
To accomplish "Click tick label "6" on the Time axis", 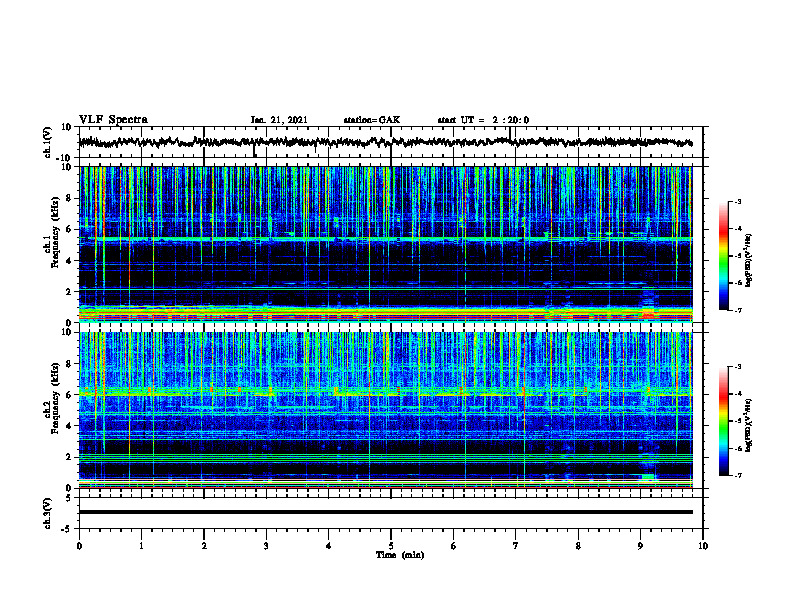I will (x=454, y=546).
